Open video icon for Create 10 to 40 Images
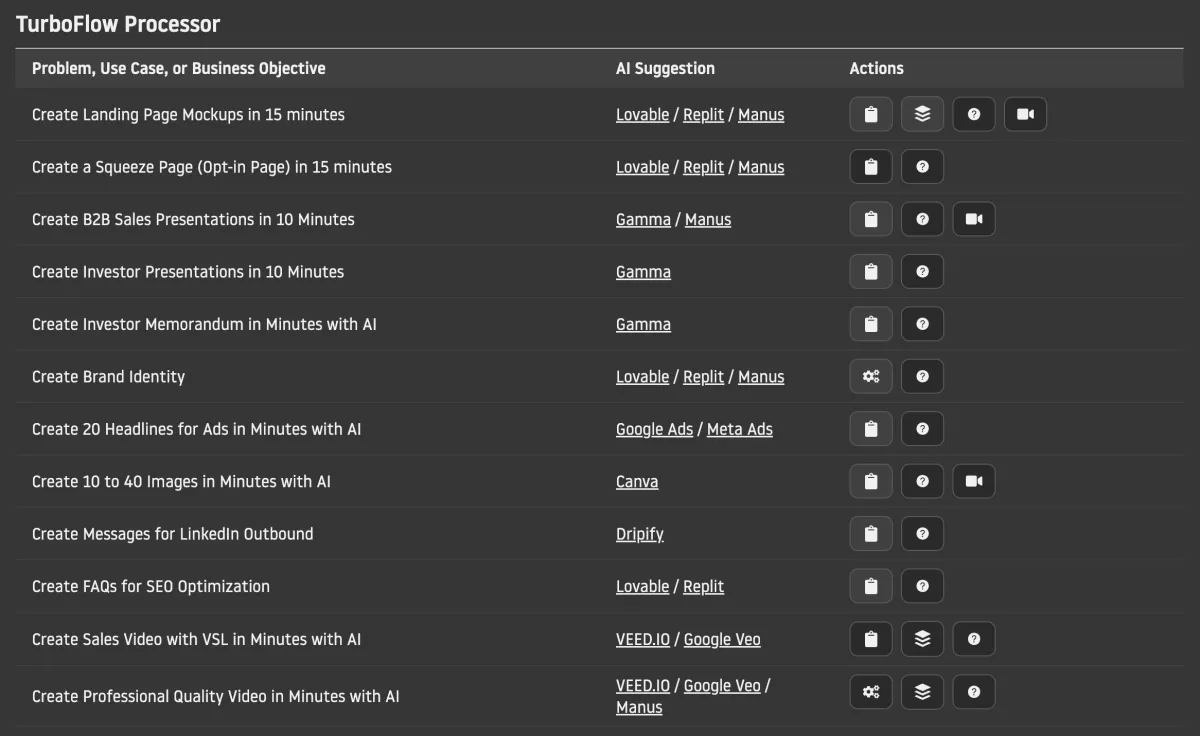 974,481
